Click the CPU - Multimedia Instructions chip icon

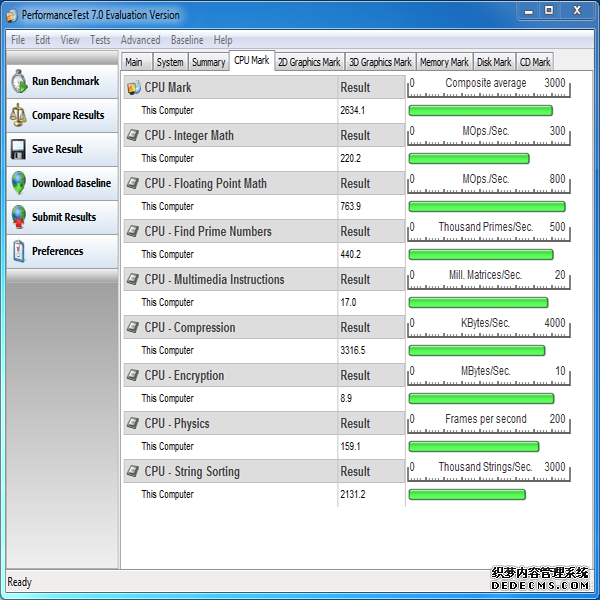pyautogui.click(x=133, y=279)
